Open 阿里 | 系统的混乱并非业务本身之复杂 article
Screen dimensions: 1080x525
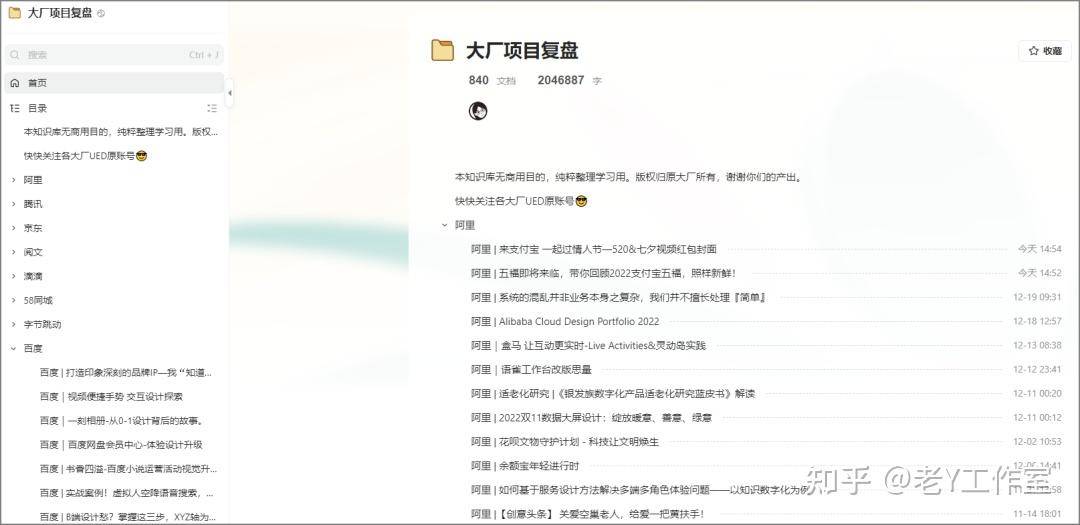pyautogui.click(x=619, y=298)
